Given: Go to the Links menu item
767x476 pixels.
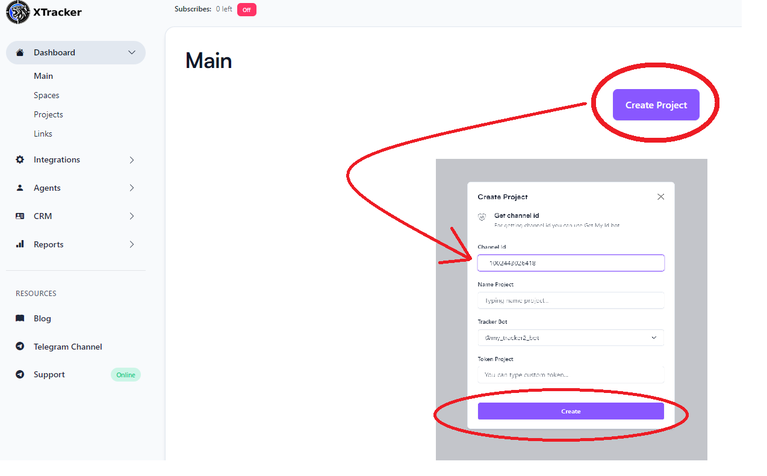Looking at the screenshot, I should click(43, 134).
